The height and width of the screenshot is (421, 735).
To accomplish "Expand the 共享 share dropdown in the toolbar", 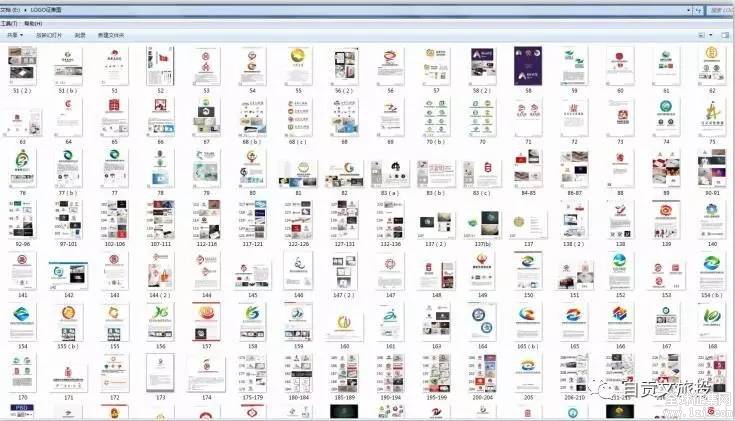I will click(x=15, y=35).
